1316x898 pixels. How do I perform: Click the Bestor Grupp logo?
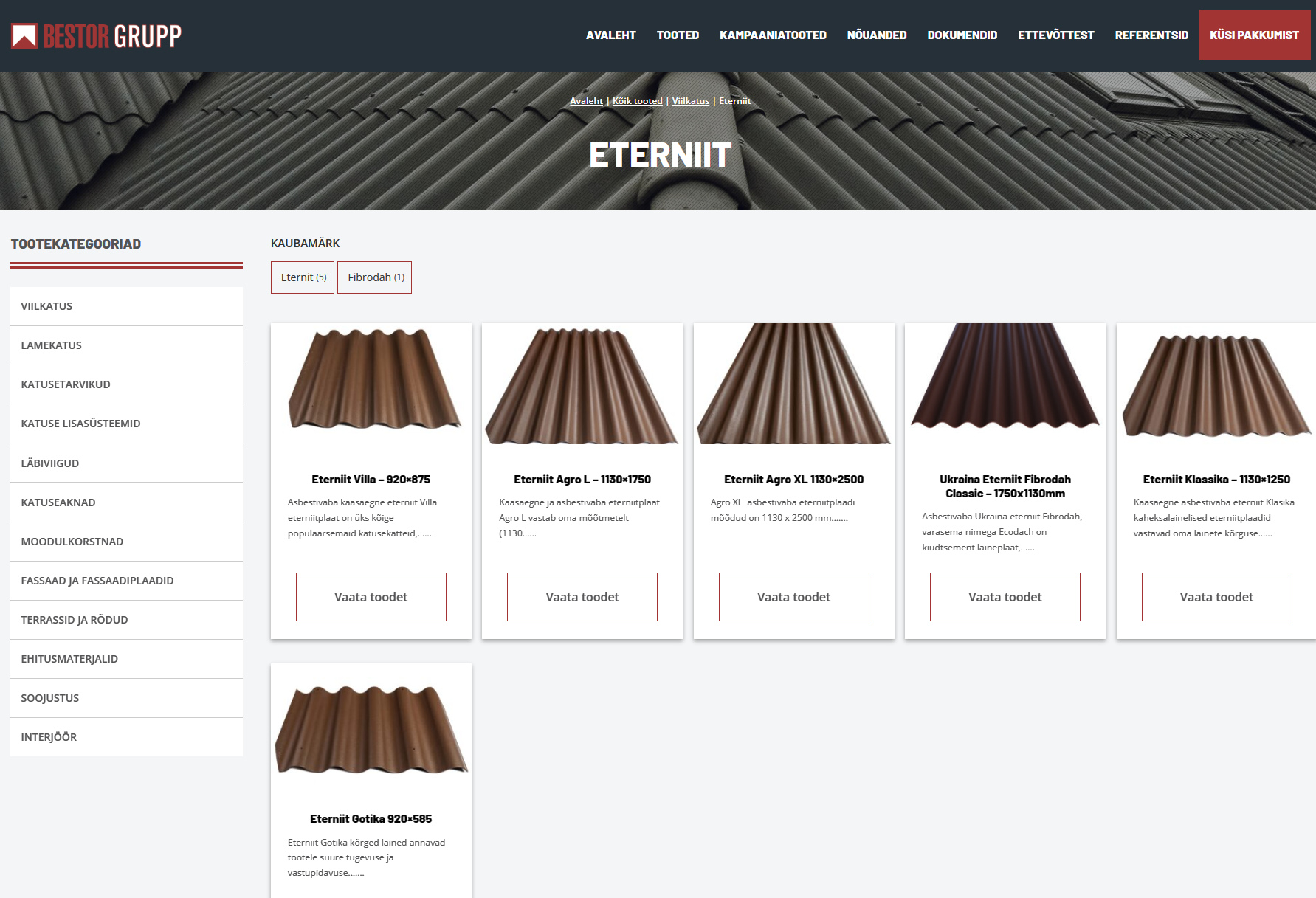[x=96, y=35]
